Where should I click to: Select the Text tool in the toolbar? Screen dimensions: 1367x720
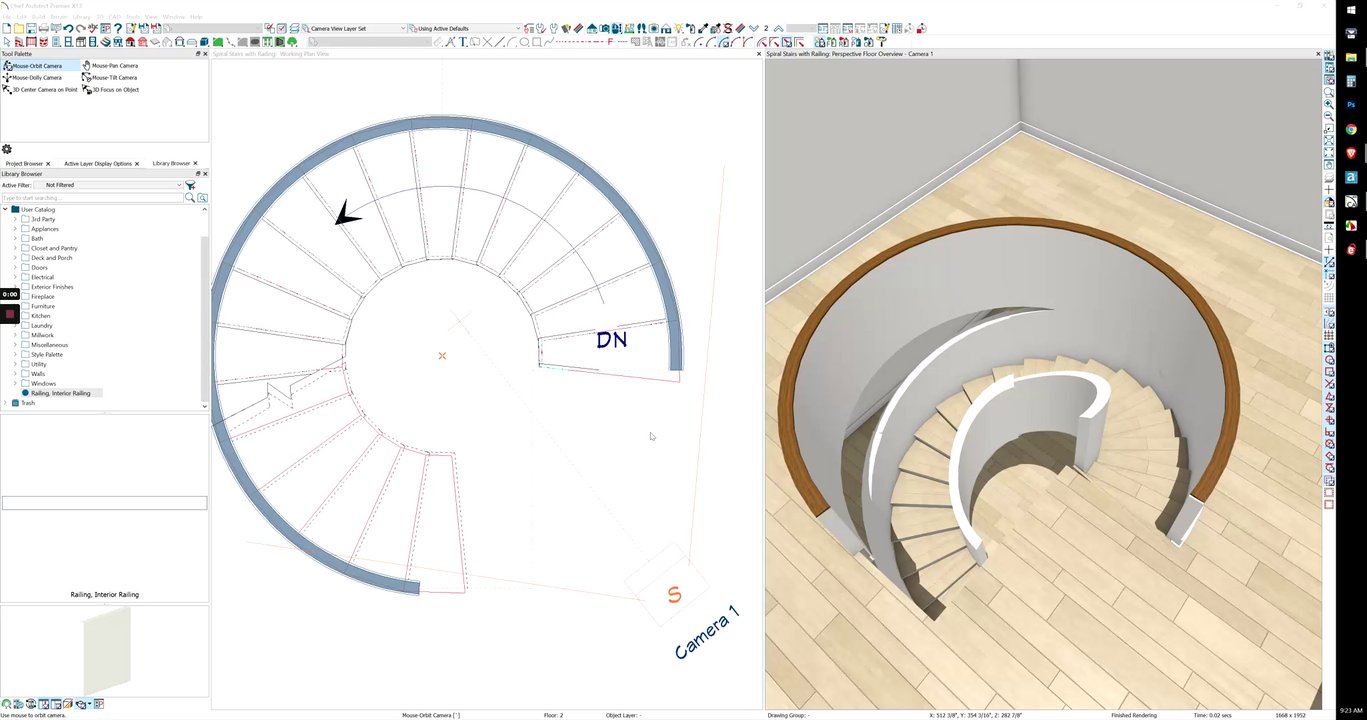click(462, 42)
